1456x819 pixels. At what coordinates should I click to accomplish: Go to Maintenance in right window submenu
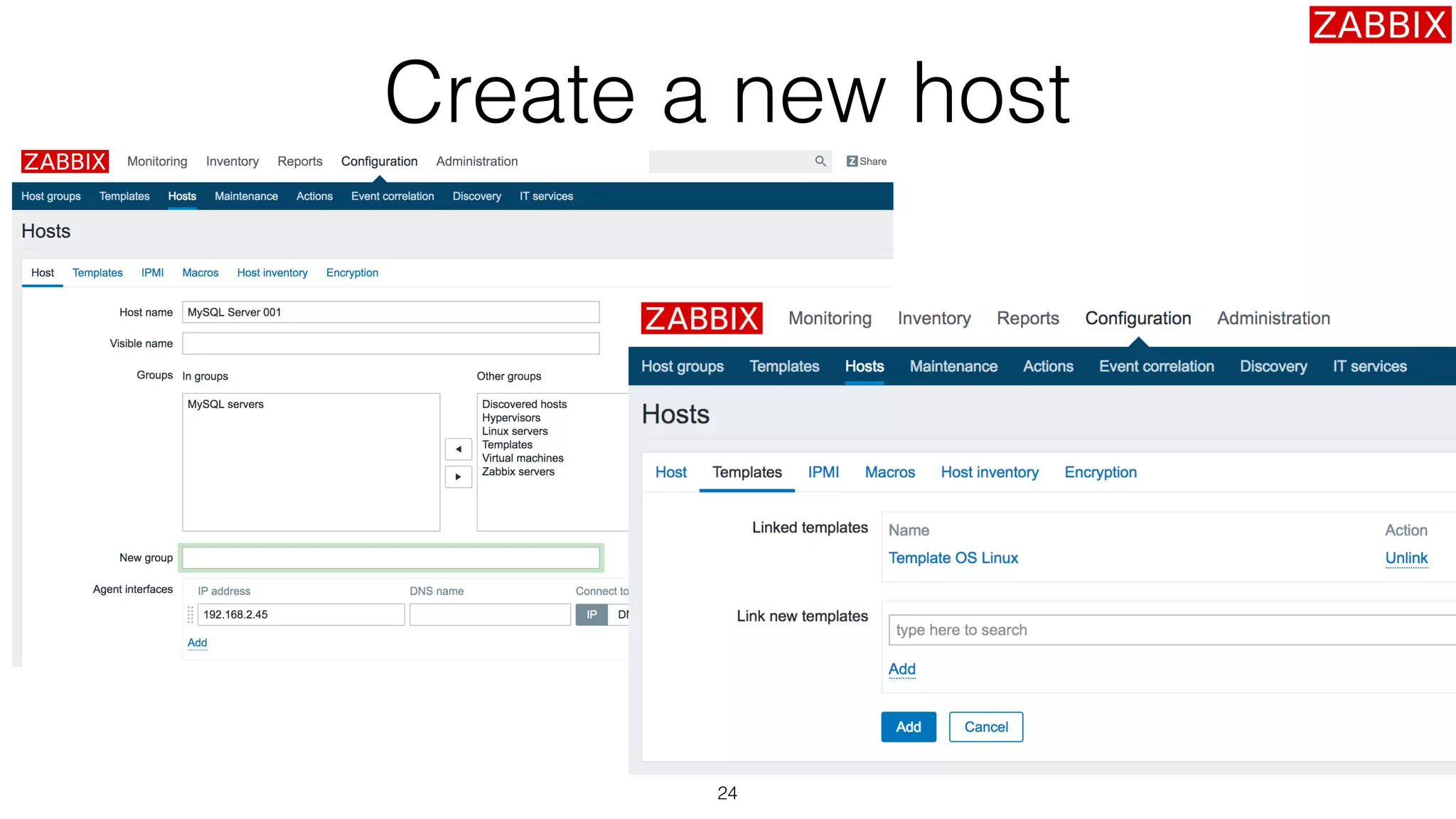954,366
